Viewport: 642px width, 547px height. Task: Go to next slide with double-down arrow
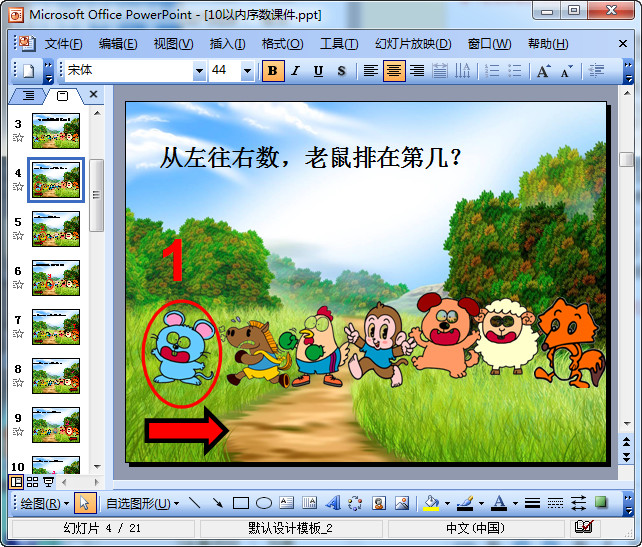(626, 457)
